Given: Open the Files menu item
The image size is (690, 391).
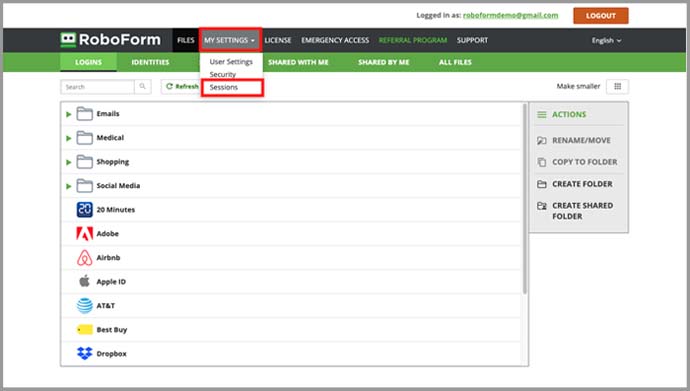Looking at the screenshot, I should pyautogui.click(x=185, y=40).
